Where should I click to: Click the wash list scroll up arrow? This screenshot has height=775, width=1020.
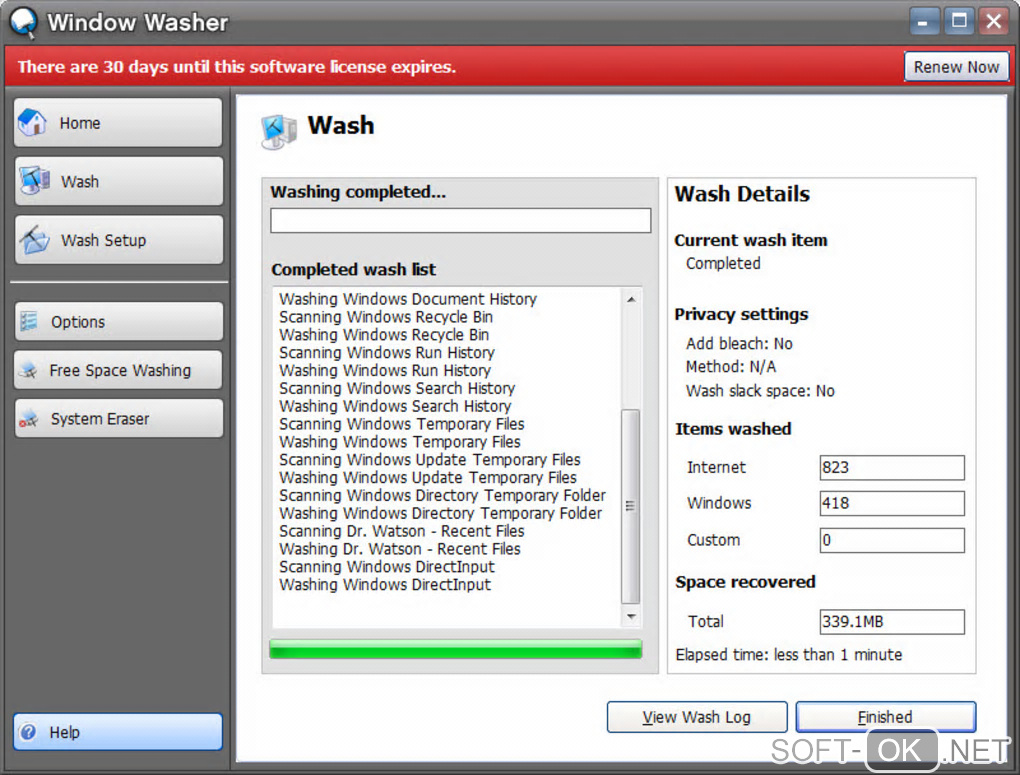click(x=631, y=299)
